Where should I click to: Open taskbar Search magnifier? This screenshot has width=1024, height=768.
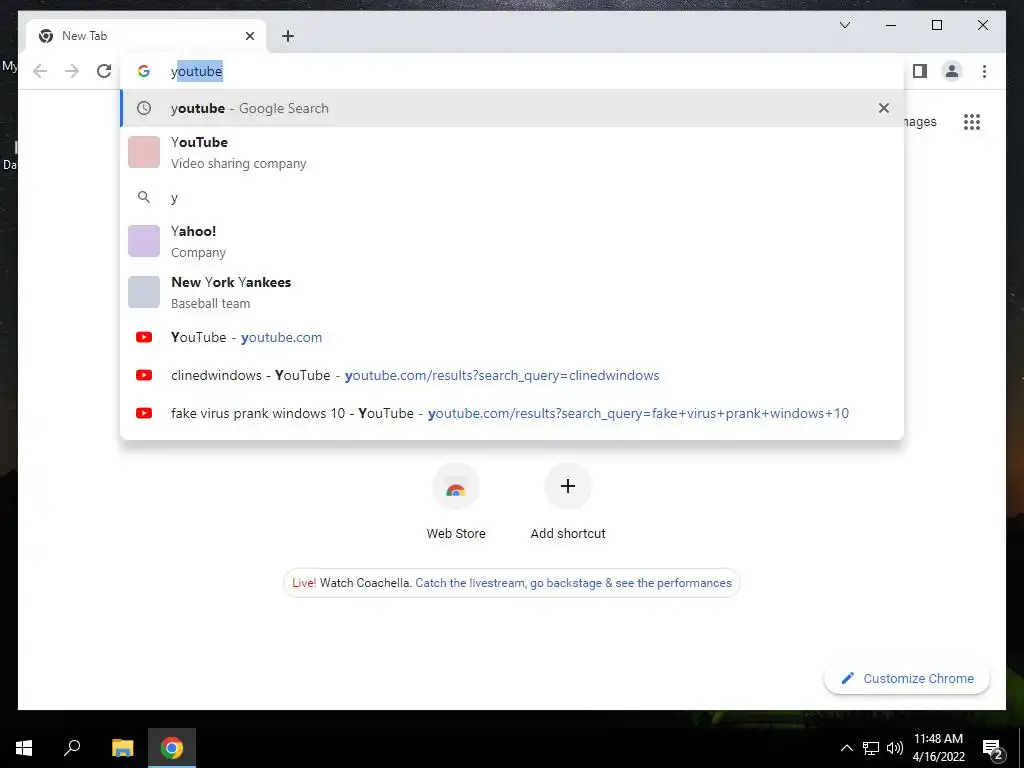[72, 748]
